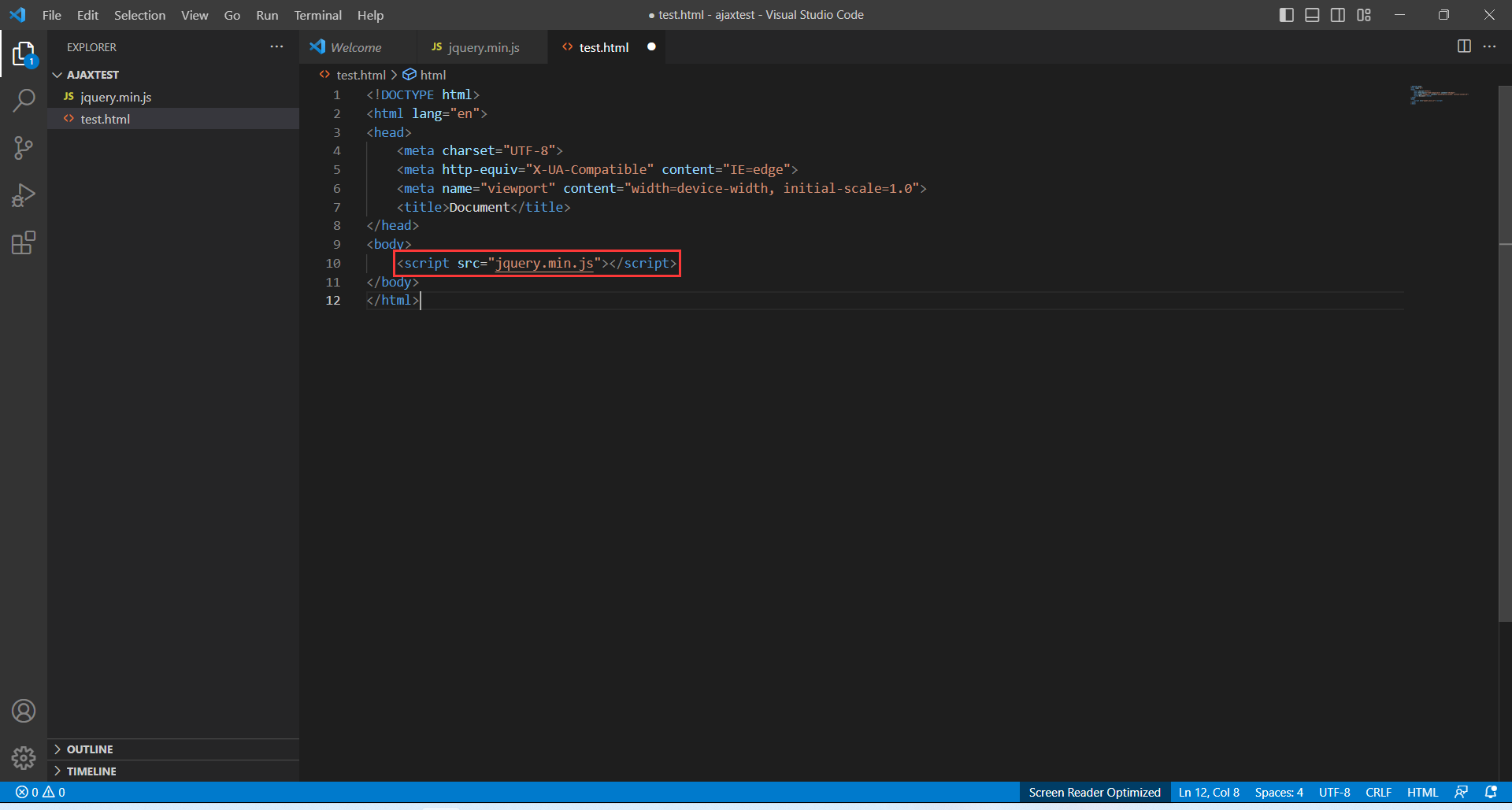Screen dimensions: 1512x810
Task: Open the File menu
Action: 52,15
